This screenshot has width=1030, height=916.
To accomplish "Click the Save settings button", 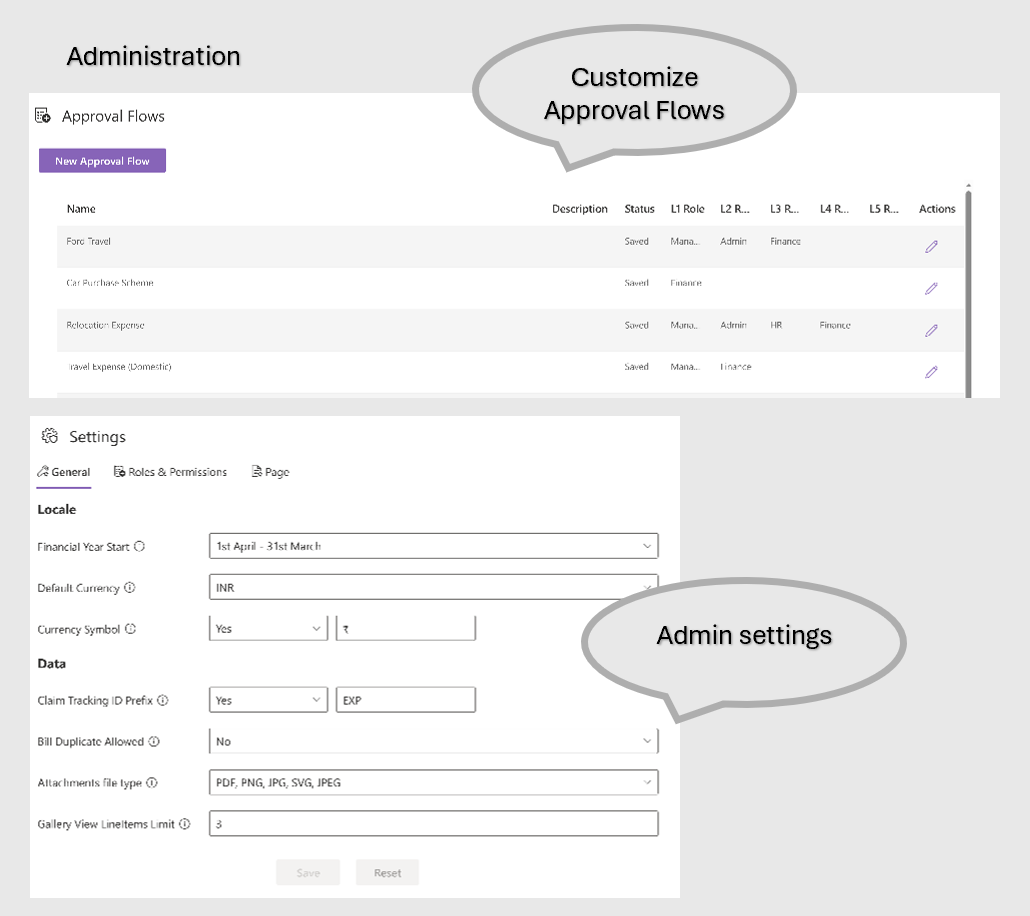I will (x=308, y=873).
